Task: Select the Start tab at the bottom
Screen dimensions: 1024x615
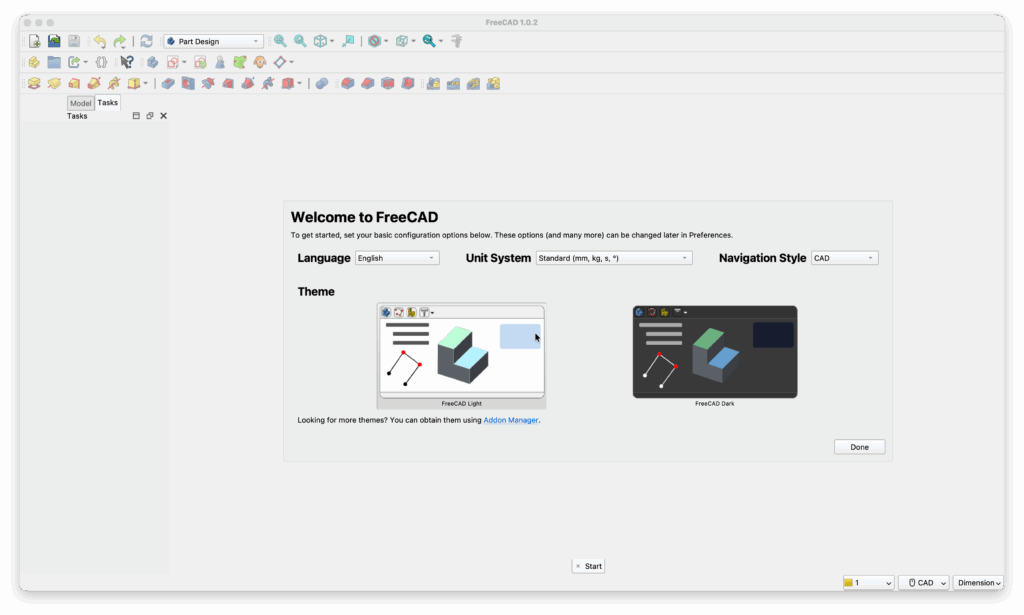Action: point(590,565)
